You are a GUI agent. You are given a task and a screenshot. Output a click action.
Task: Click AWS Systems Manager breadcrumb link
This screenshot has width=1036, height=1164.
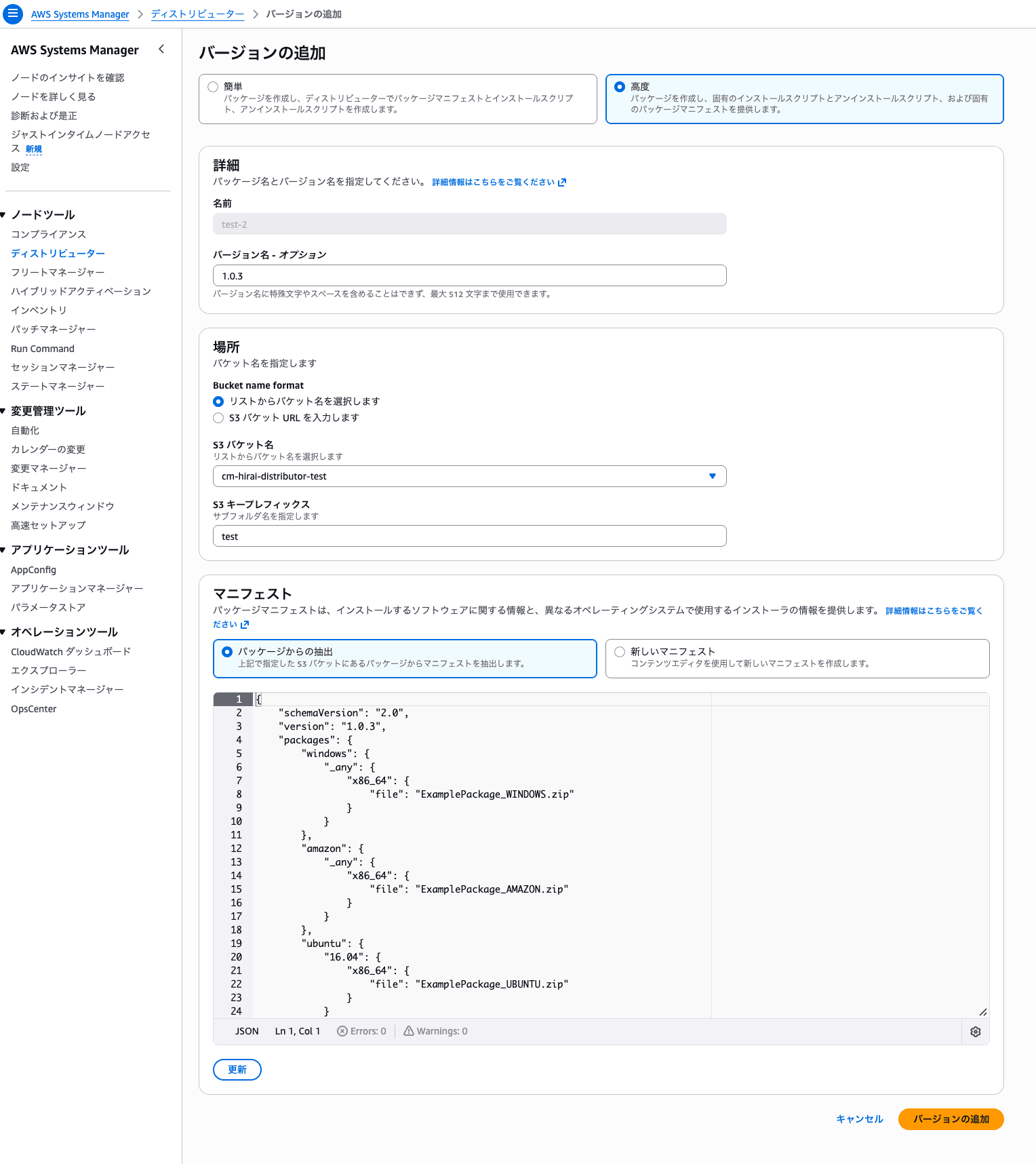pyautogui.click(x=80, y=14)
